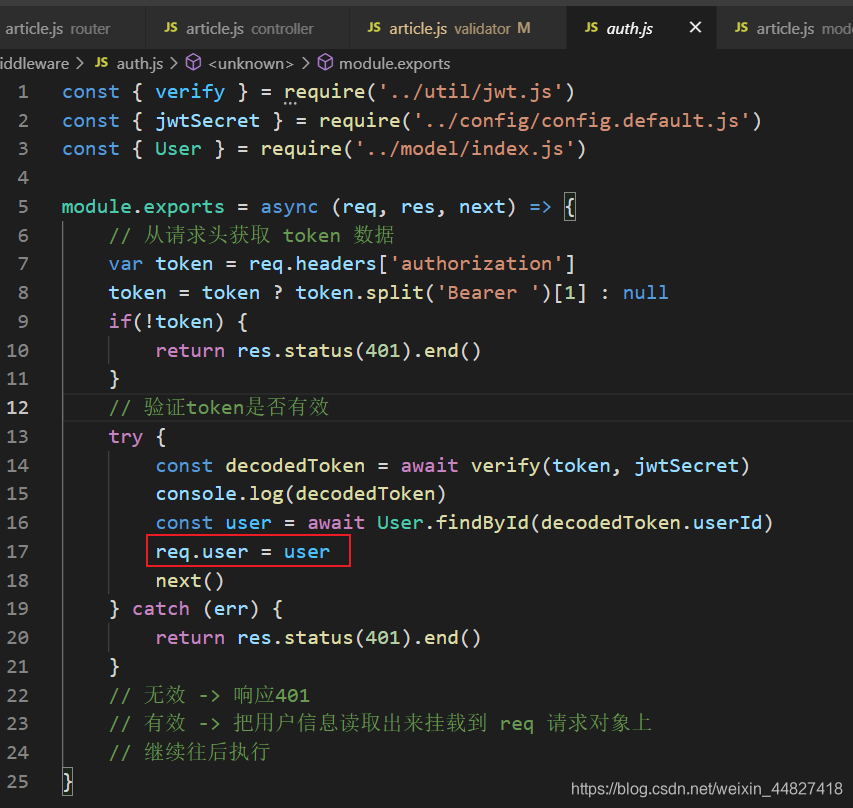This screenshot has height=808, width=853.
Task: Click 'module.exports' on line 5
Action: [143, 207]
